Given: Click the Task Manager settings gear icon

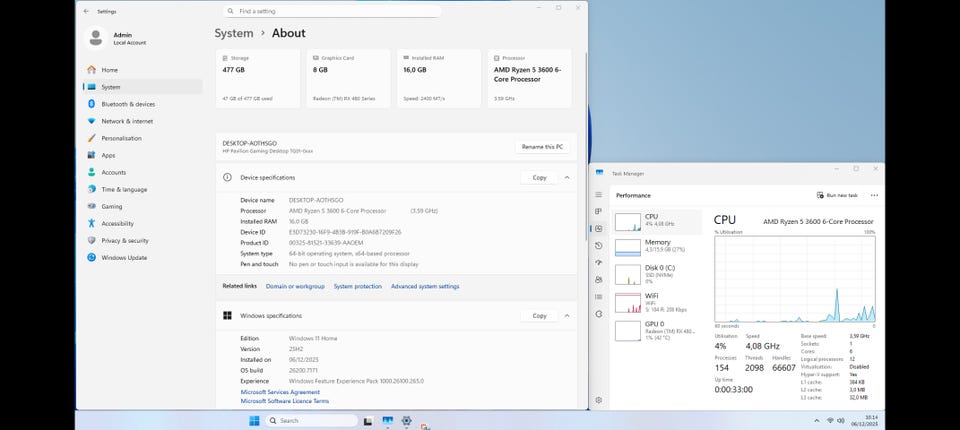Looking at the screenshot, I should coord(599,400).
